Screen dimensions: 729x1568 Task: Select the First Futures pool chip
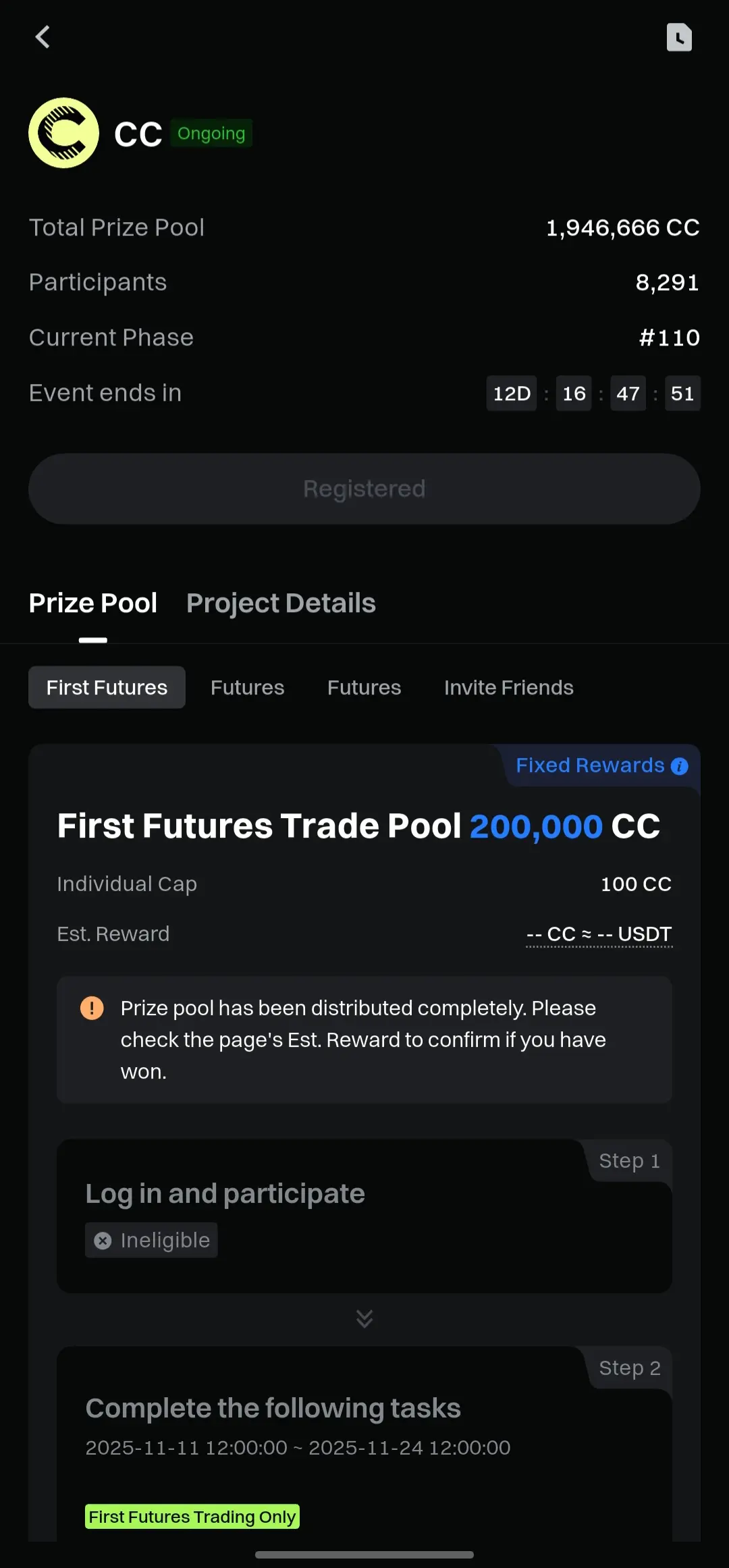click(107, 688)
